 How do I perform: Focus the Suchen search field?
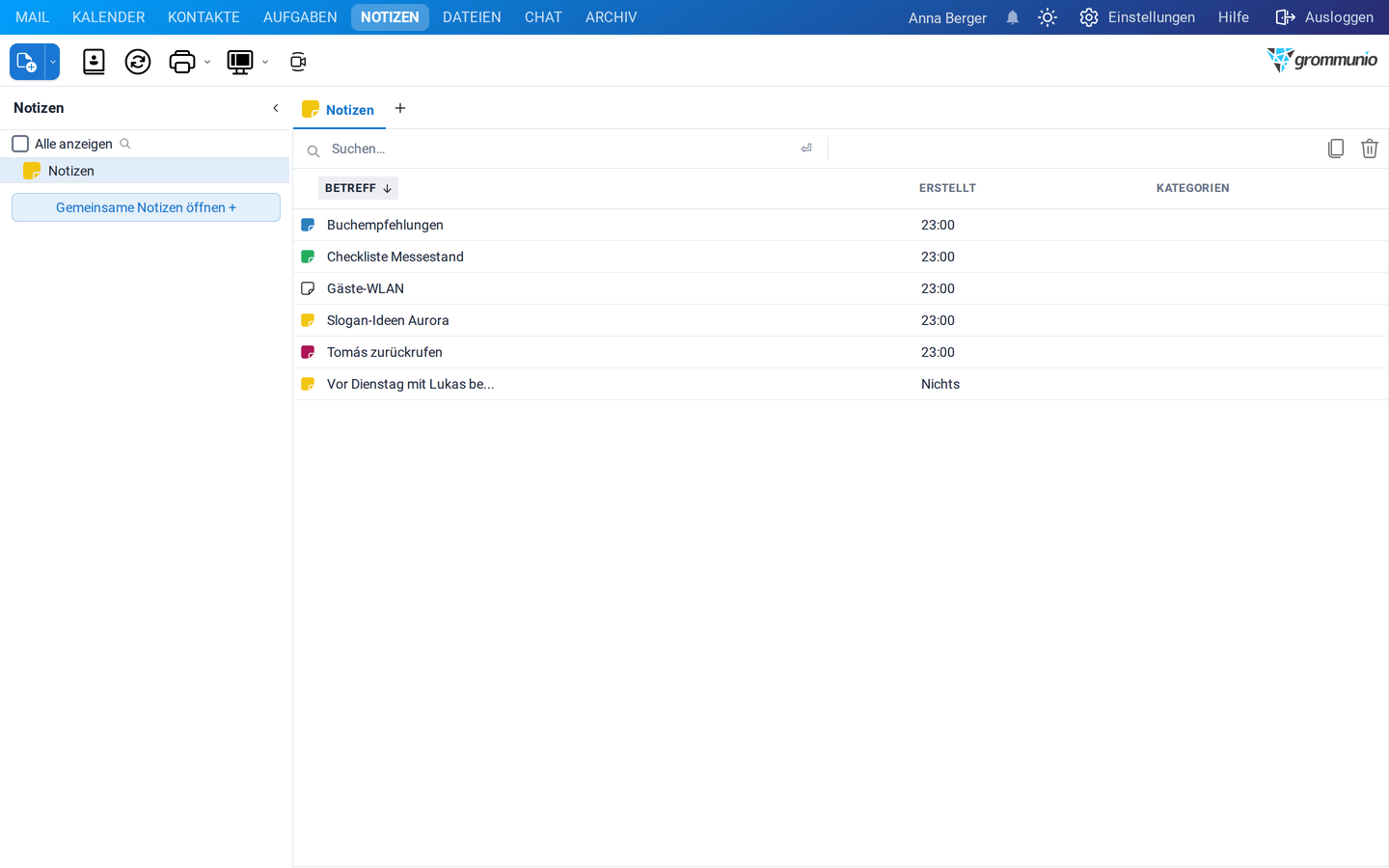click(x=559, y=149)
